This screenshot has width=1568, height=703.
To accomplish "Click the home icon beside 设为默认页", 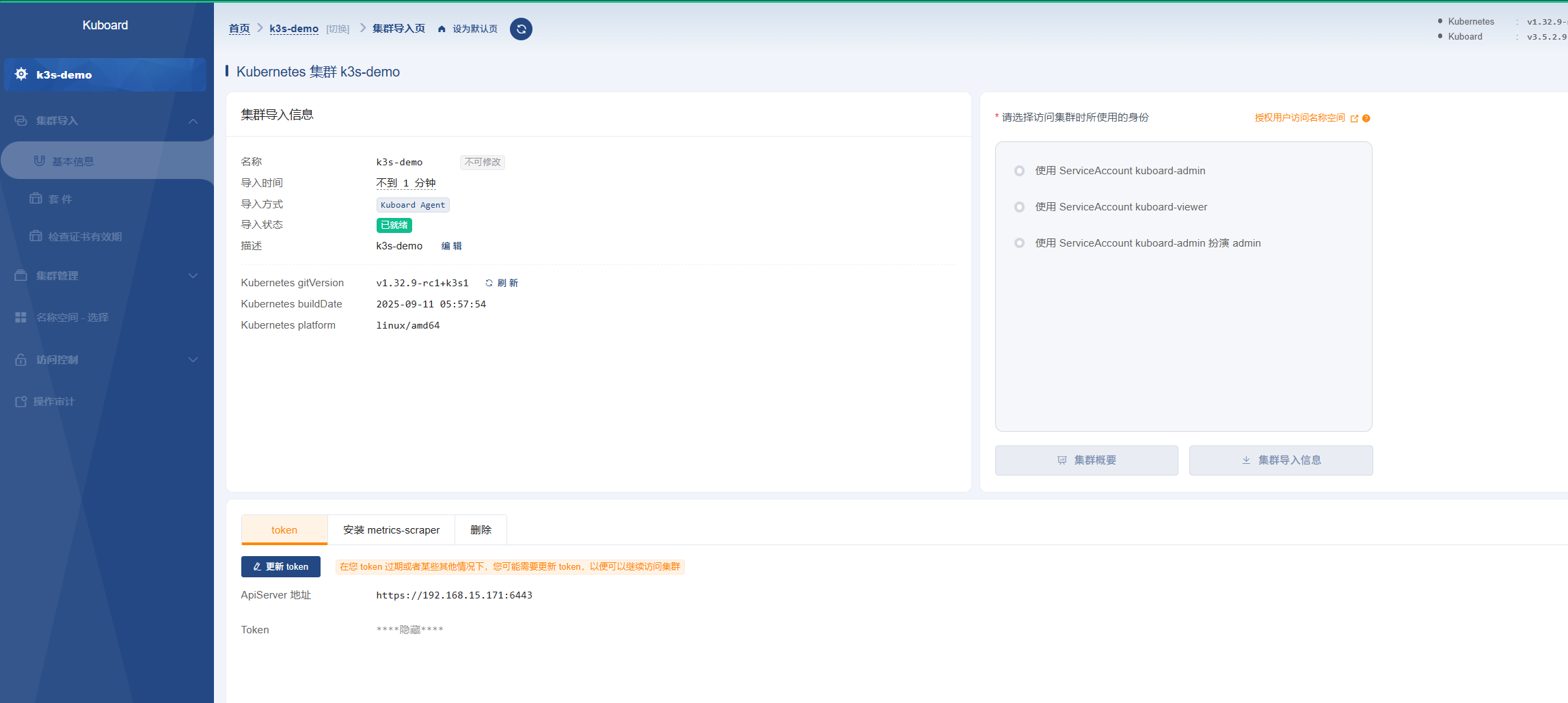I will pyautogui.click(x=442, y=29).
